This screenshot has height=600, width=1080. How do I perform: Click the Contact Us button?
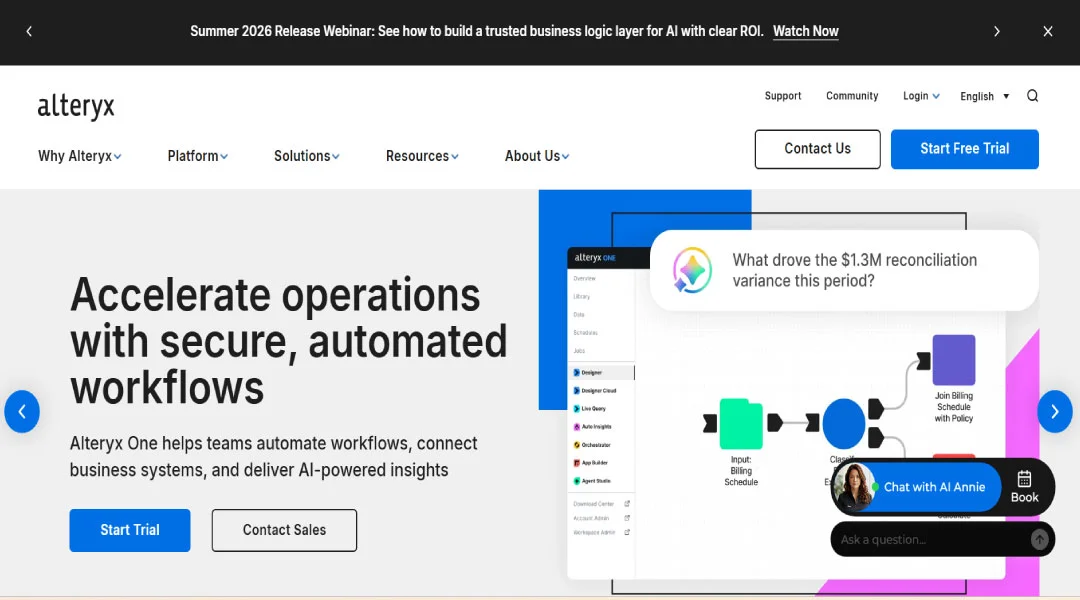(x=817, y=149)
